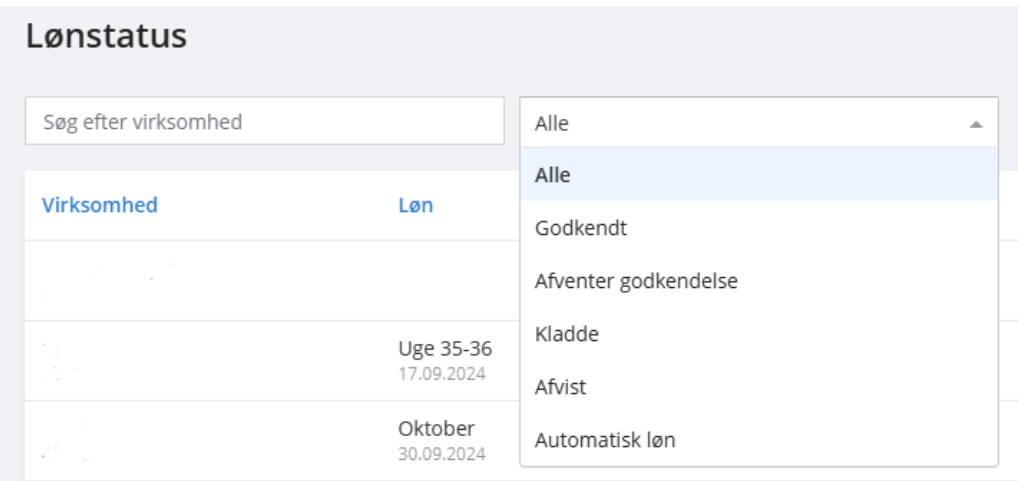Open the 'Oktober' payroll entry

435,429
